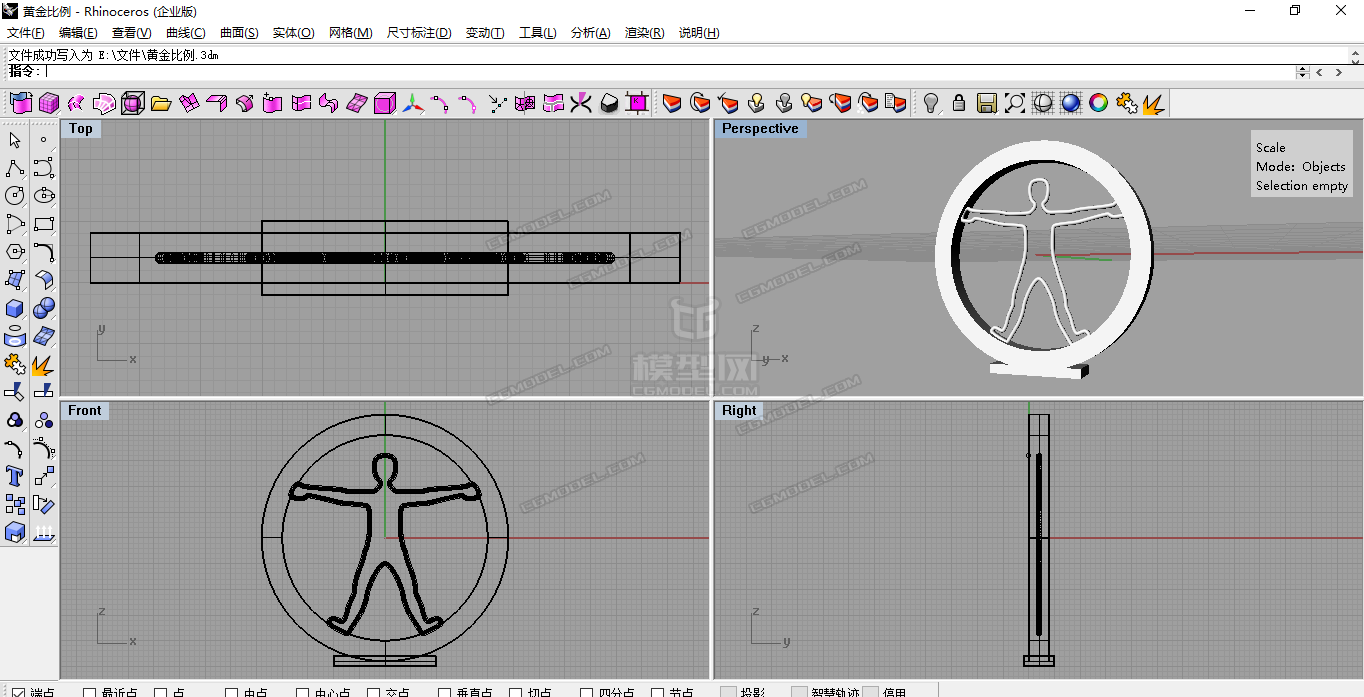Click the Save floppy disk icon
This screenshot has width=1364, height=697.
coord(987,103)
